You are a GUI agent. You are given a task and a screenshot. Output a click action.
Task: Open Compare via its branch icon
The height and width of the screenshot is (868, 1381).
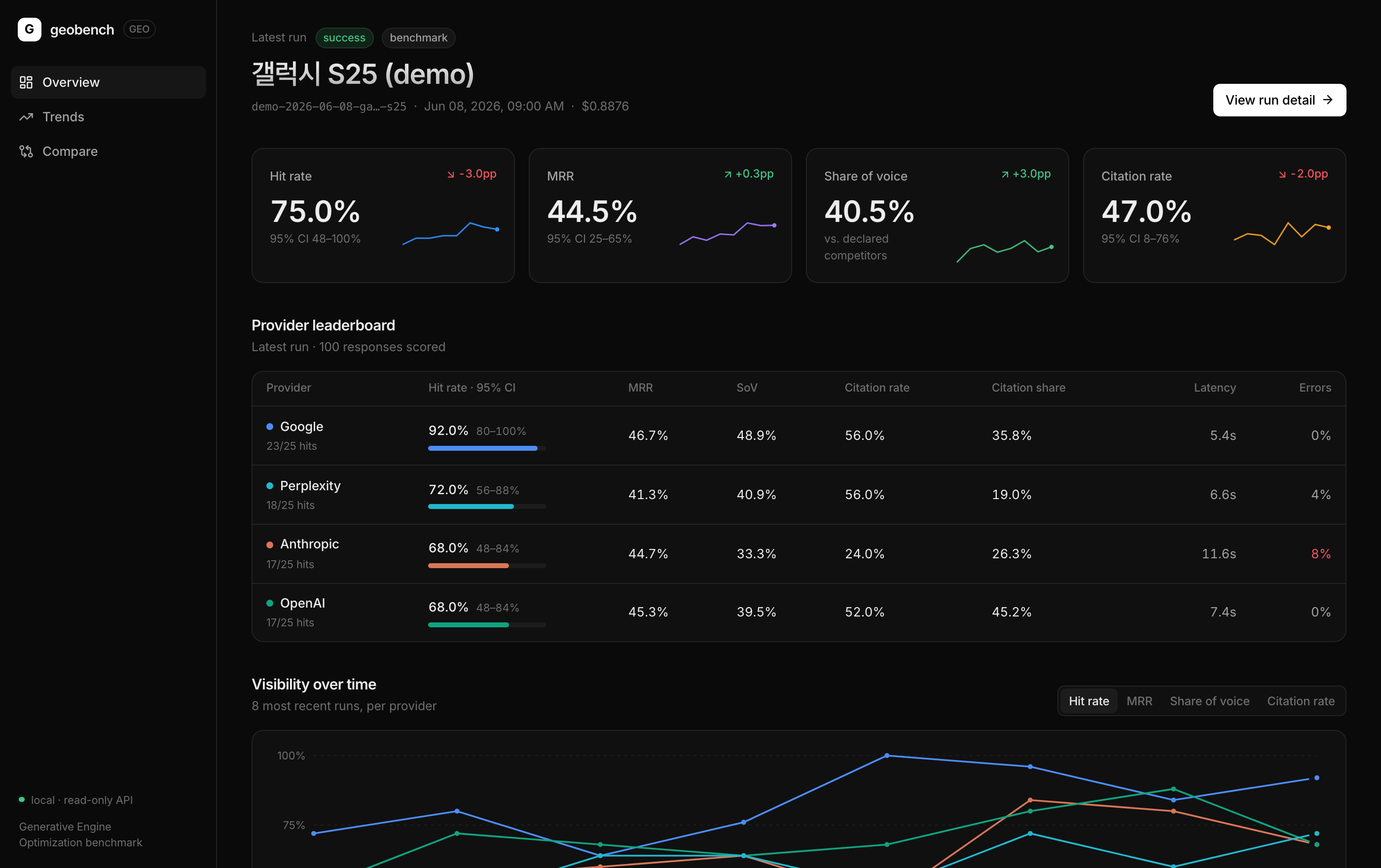26,151
